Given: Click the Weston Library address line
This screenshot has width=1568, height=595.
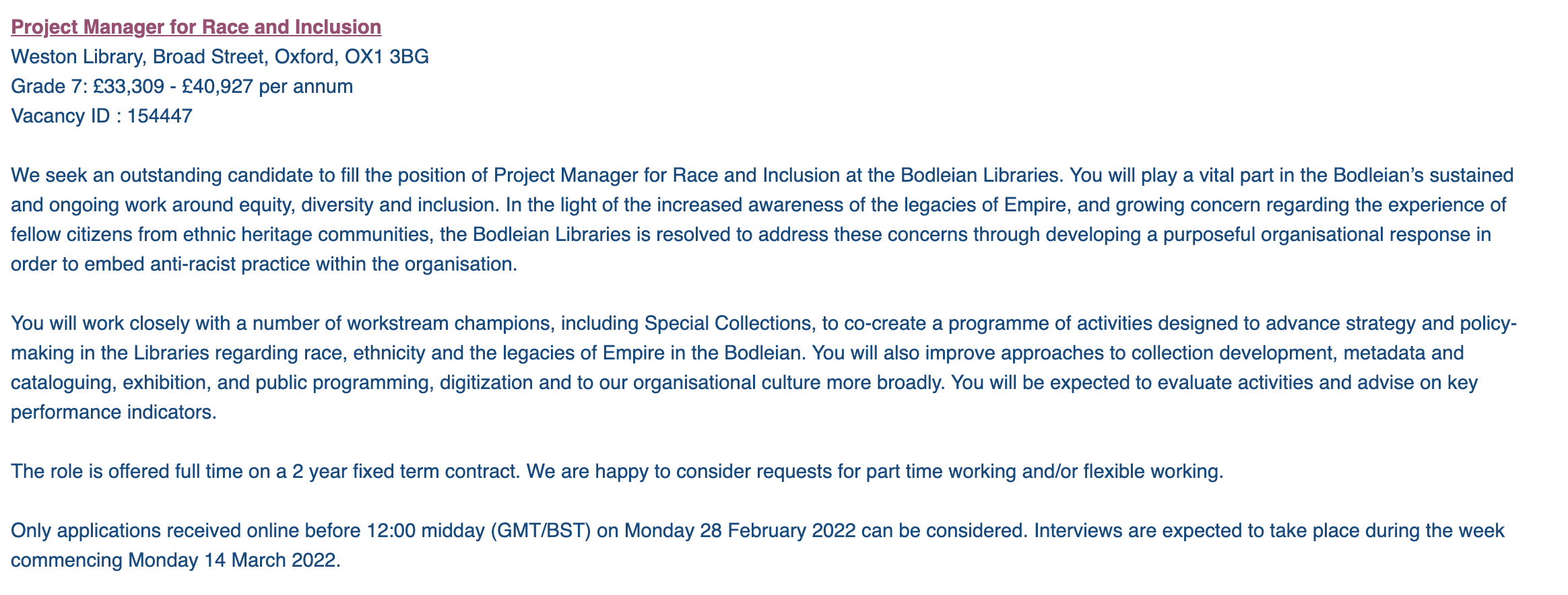Looking at the screenshot, I should 220,57.
